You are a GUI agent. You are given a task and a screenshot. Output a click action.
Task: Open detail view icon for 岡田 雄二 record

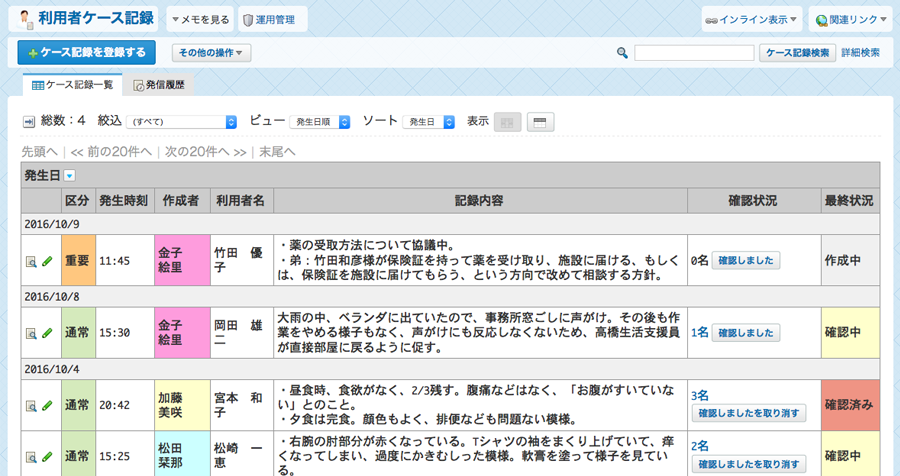(x=31, y=334)
